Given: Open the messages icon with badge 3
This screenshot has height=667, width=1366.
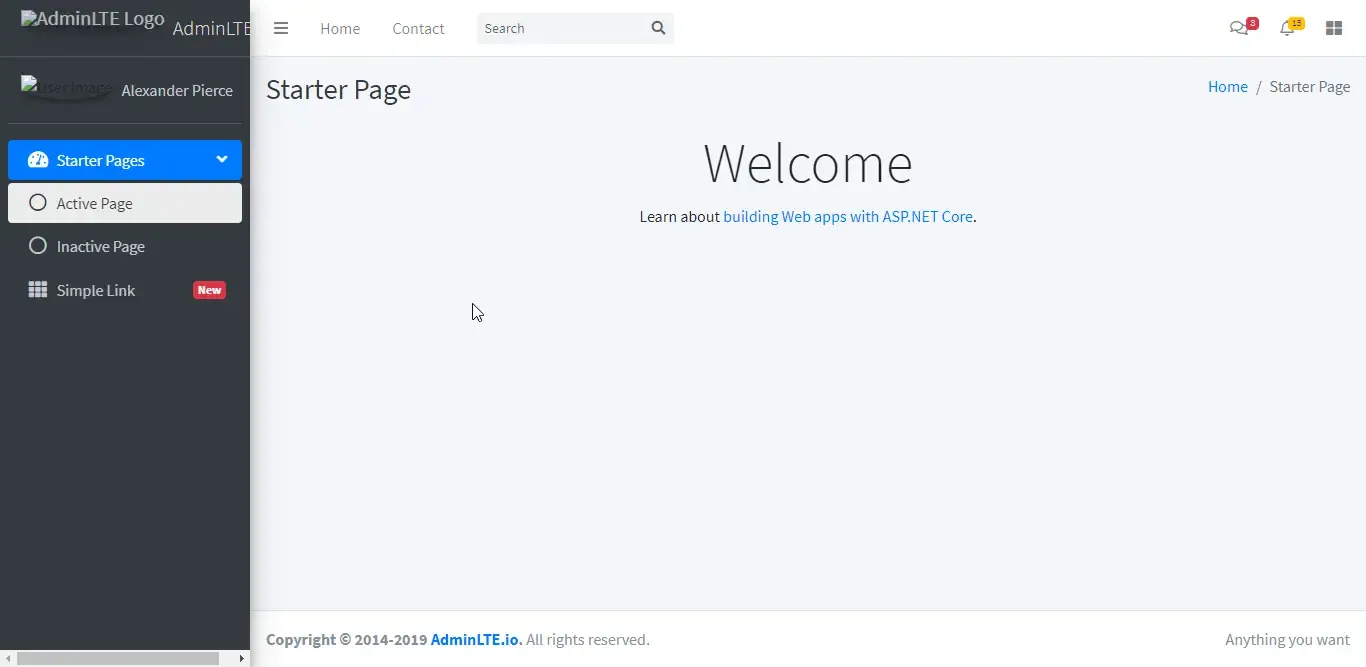Looking at the screenshot, I should tap(1240, 28).
